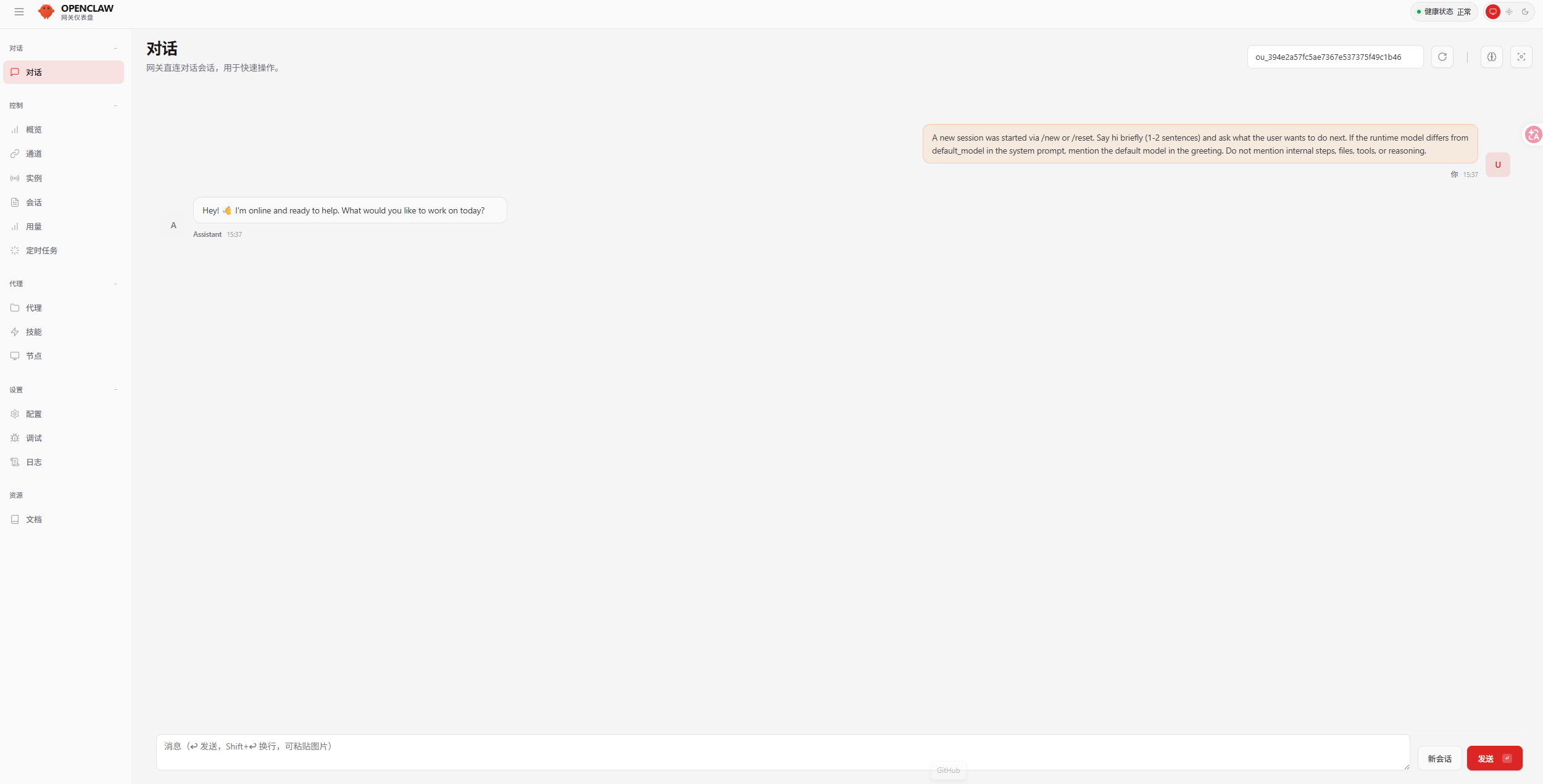The width and height of the screenshot is (1543, 784).
Task: Click Assistant 15:37 timestamp label
Action: coord(217,234)
